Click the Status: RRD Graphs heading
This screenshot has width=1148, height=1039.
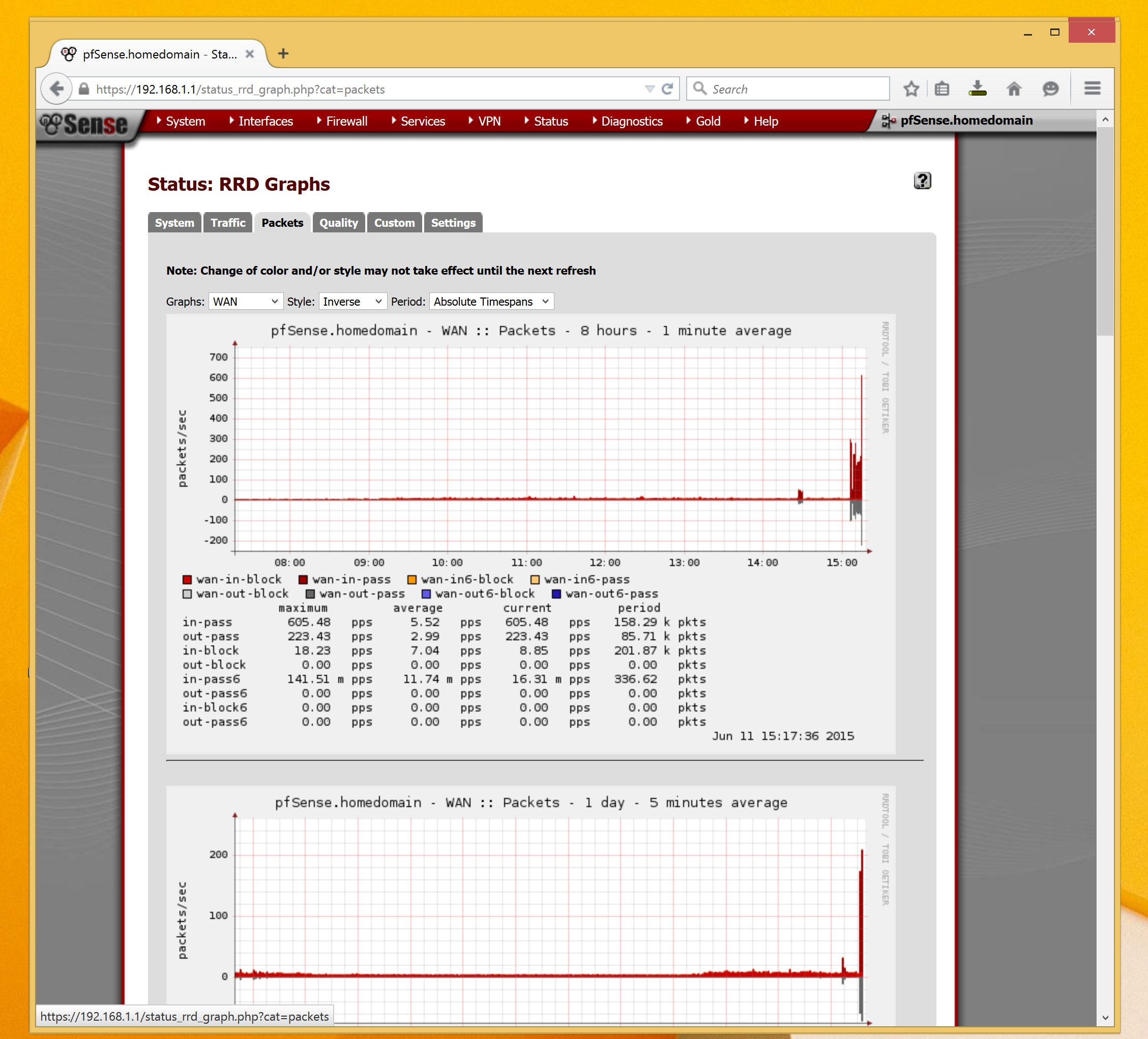(239, 185)
